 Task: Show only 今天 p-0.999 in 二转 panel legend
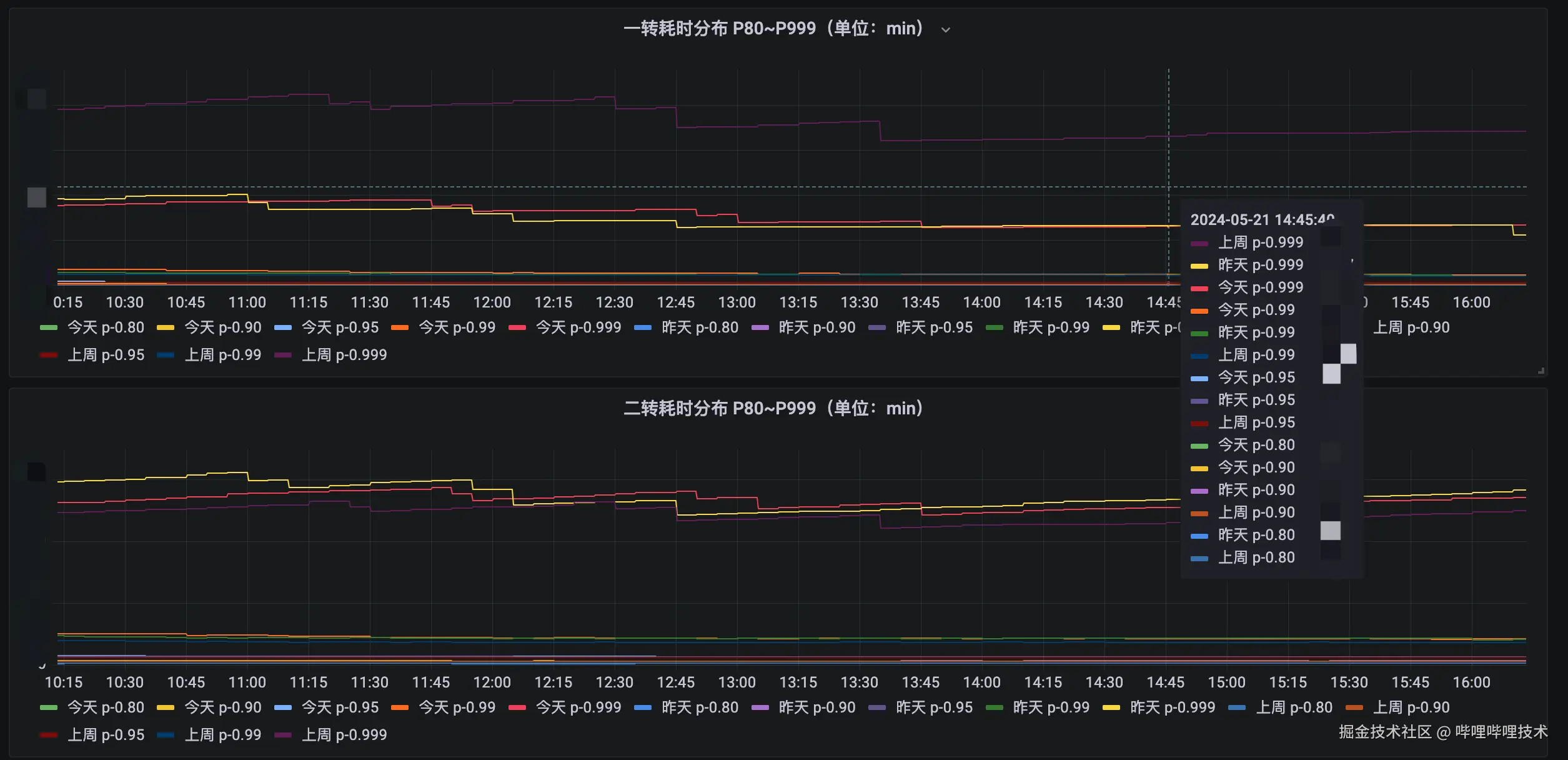point(578,707)
